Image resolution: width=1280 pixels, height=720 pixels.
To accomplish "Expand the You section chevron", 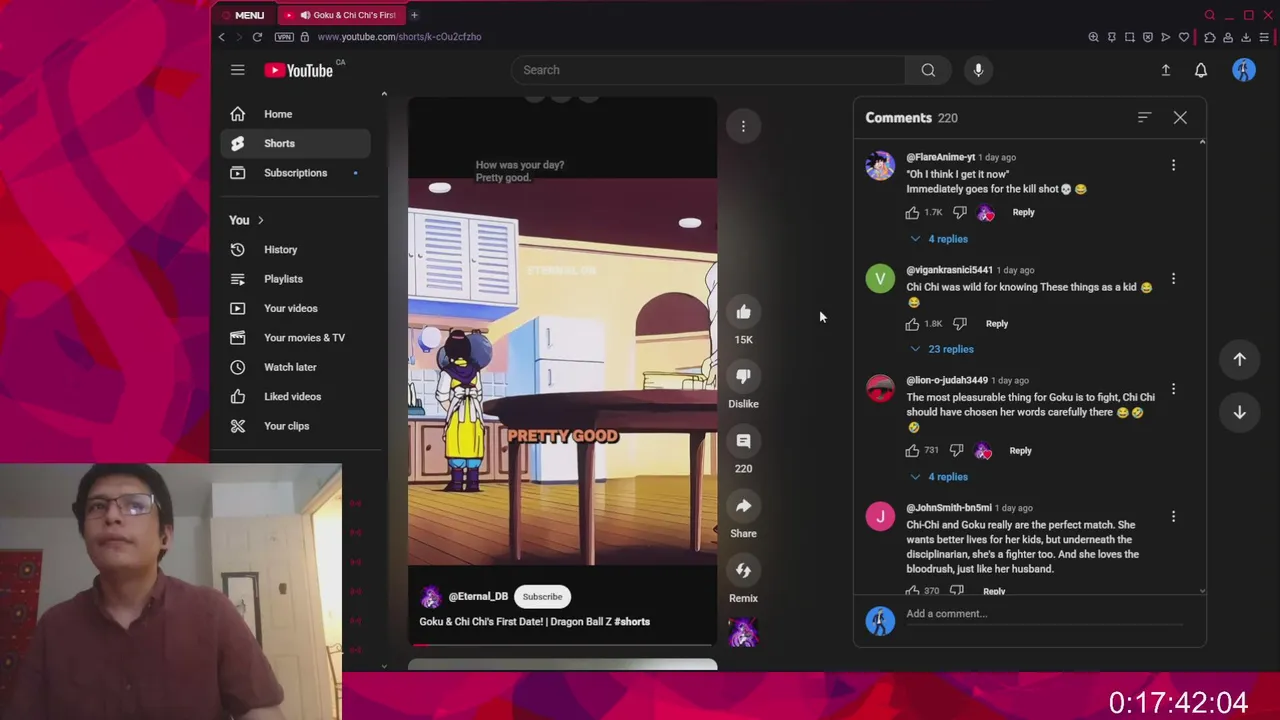I will (261, 220).
